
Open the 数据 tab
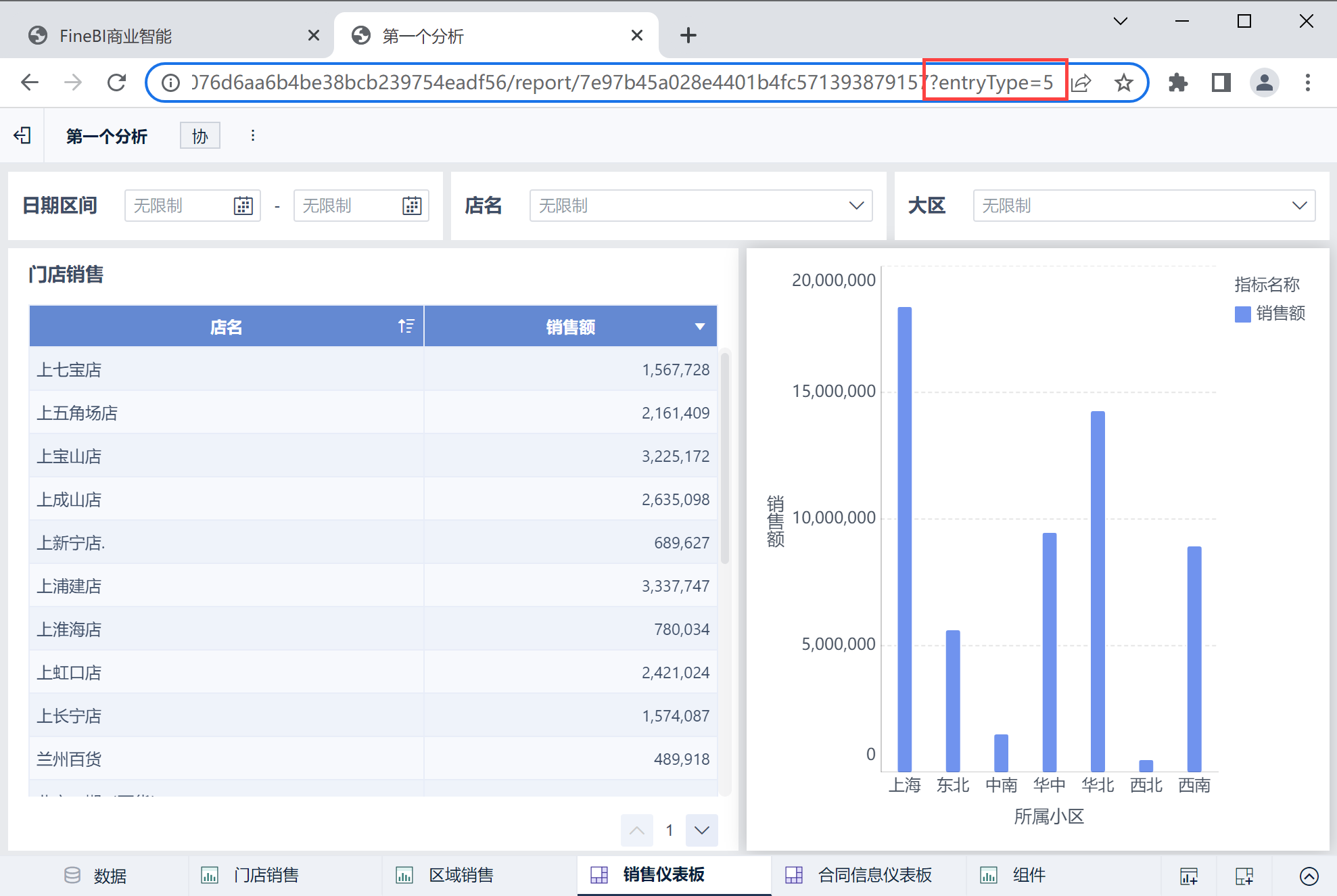(x=110, y=876)
